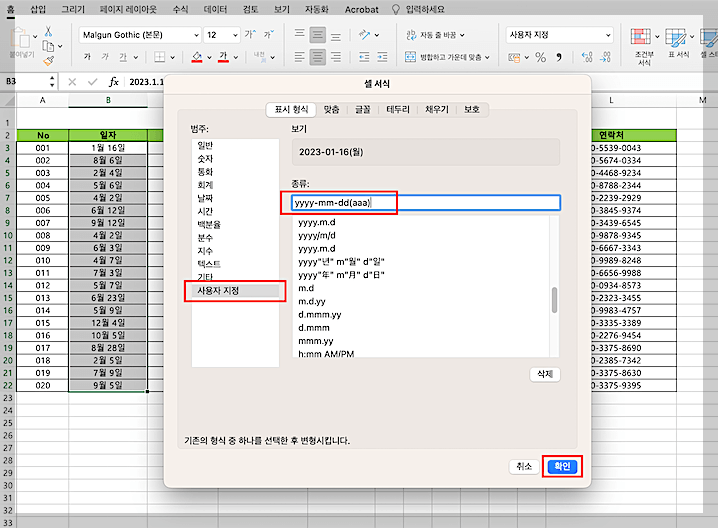The width and height of the screenshot is (718, 528).
Task: Align text right icon
Action: (x=336, y=57)
